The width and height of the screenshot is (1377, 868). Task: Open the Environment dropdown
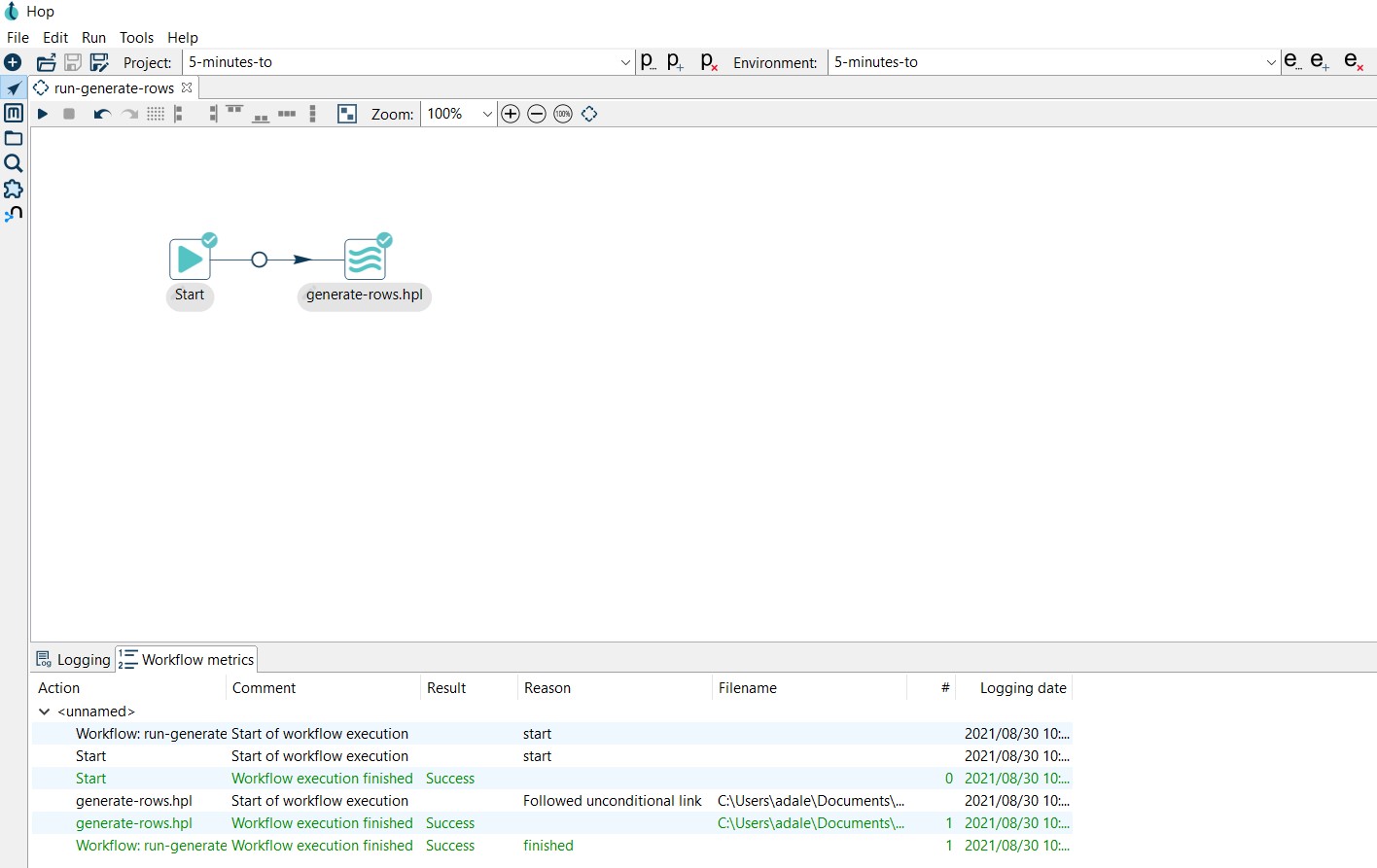(1270, 62)
